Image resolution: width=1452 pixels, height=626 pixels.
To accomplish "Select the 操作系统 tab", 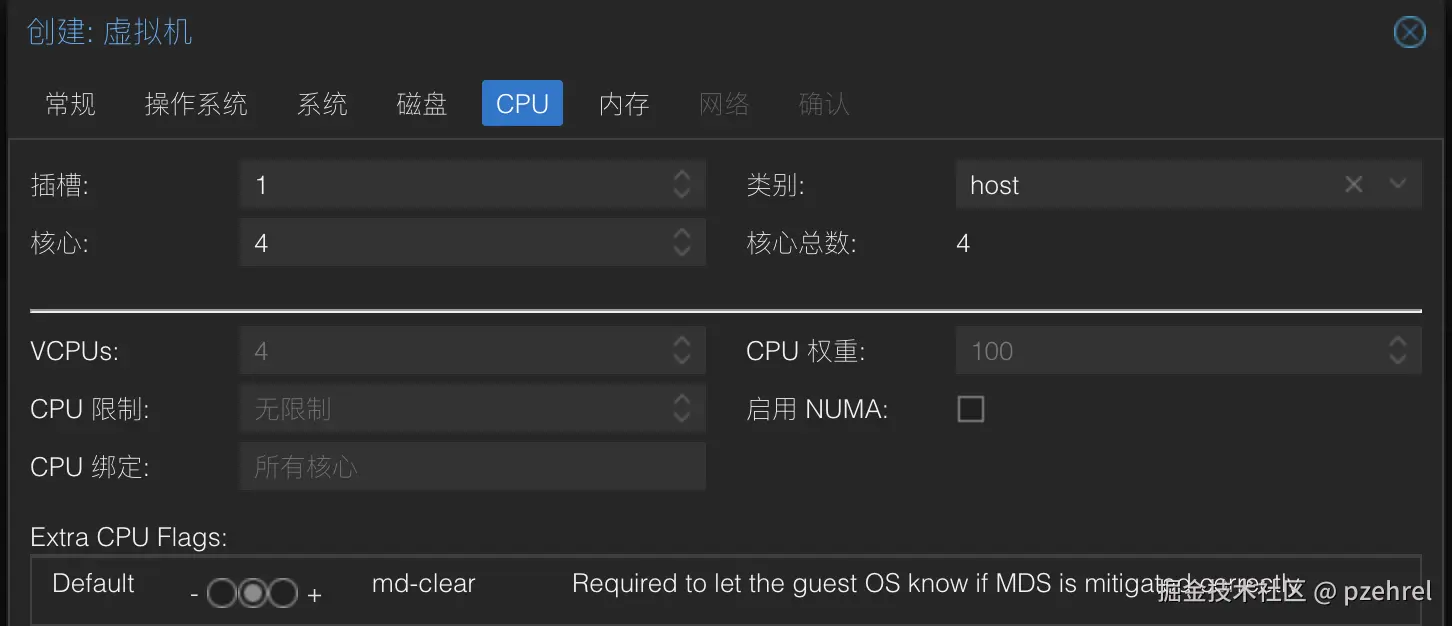I will [196, 103].
